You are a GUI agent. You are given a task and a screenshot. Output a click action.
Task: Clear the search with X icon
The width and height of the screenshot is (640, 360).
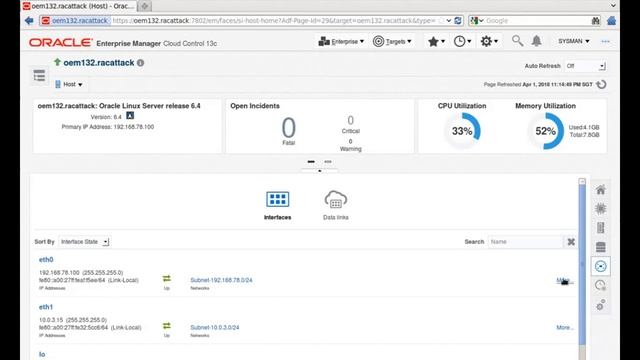pyautogui.click(x=571, y=242)
